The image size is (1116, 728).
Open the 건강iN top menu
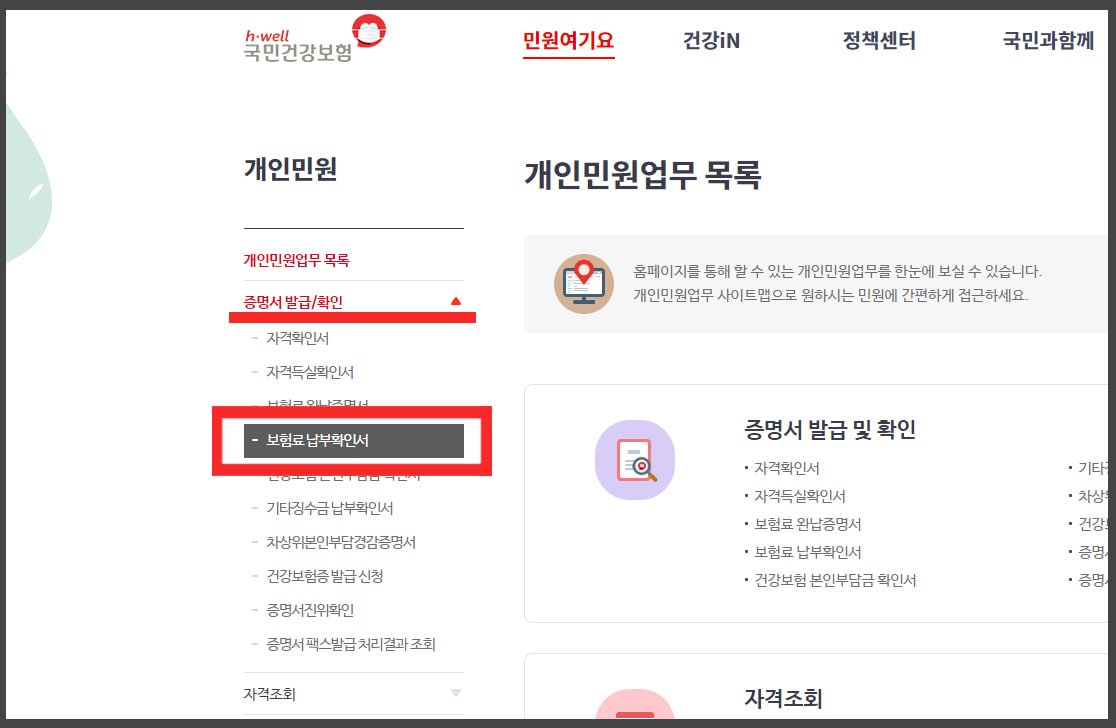[711, 41]
